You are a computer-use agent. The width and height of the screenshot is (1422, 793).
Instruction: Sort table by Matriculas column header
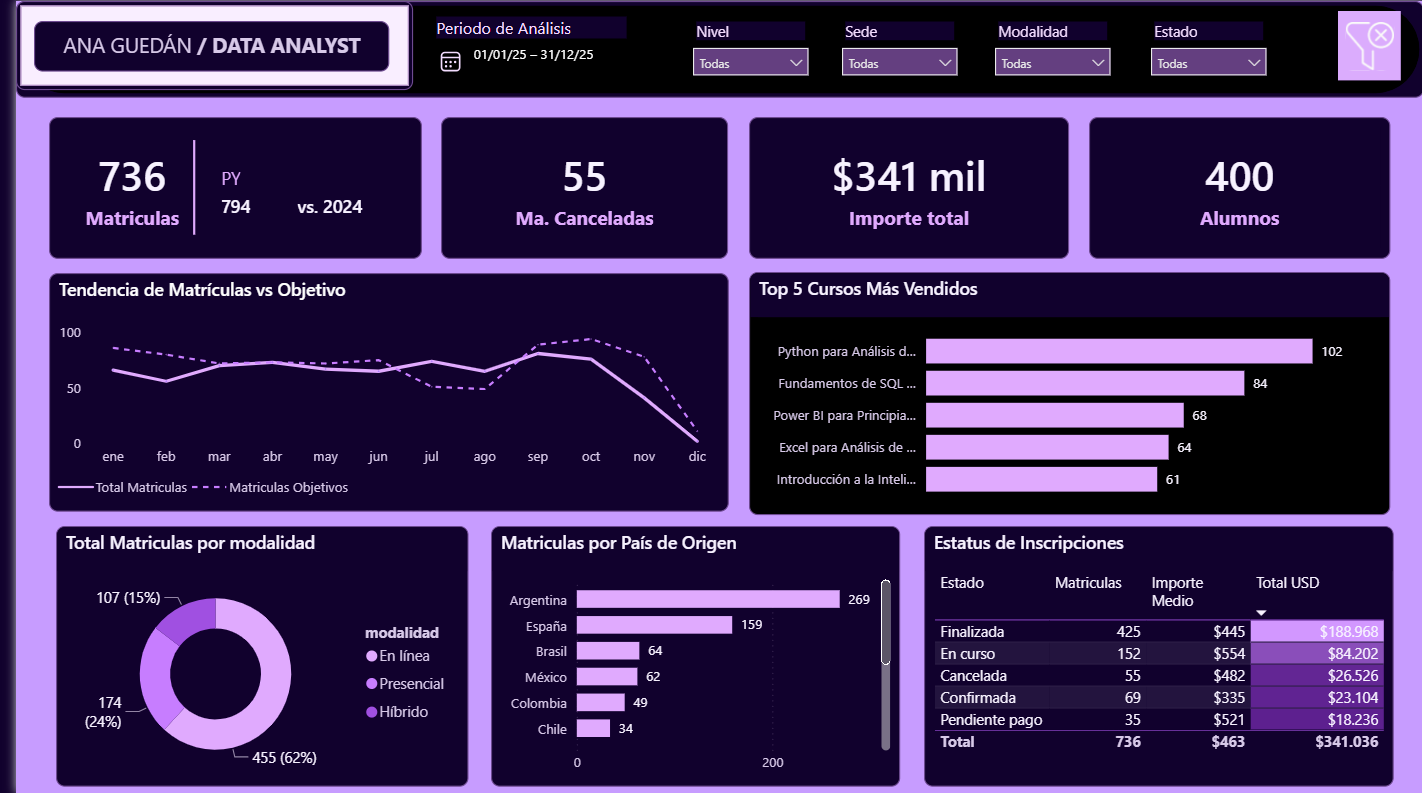pyautogui.click(x=1088, y=583)
